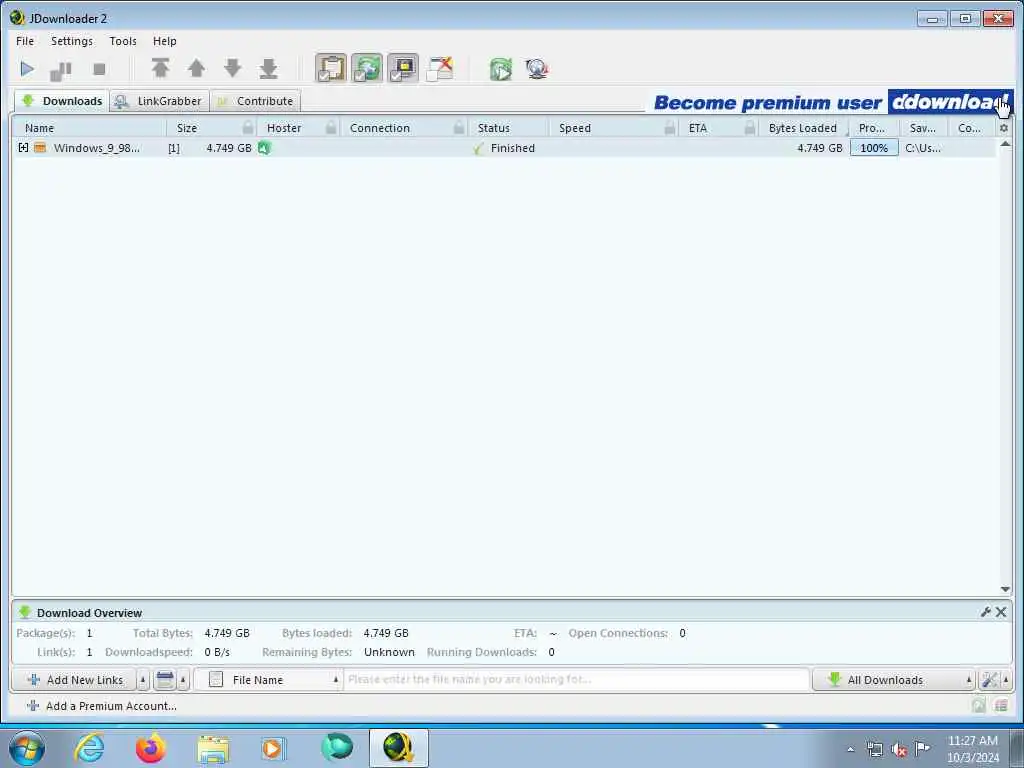Show hidden system tray icons arrow
This screenshot has height=768, width=1024.
[x=850, y=749]
